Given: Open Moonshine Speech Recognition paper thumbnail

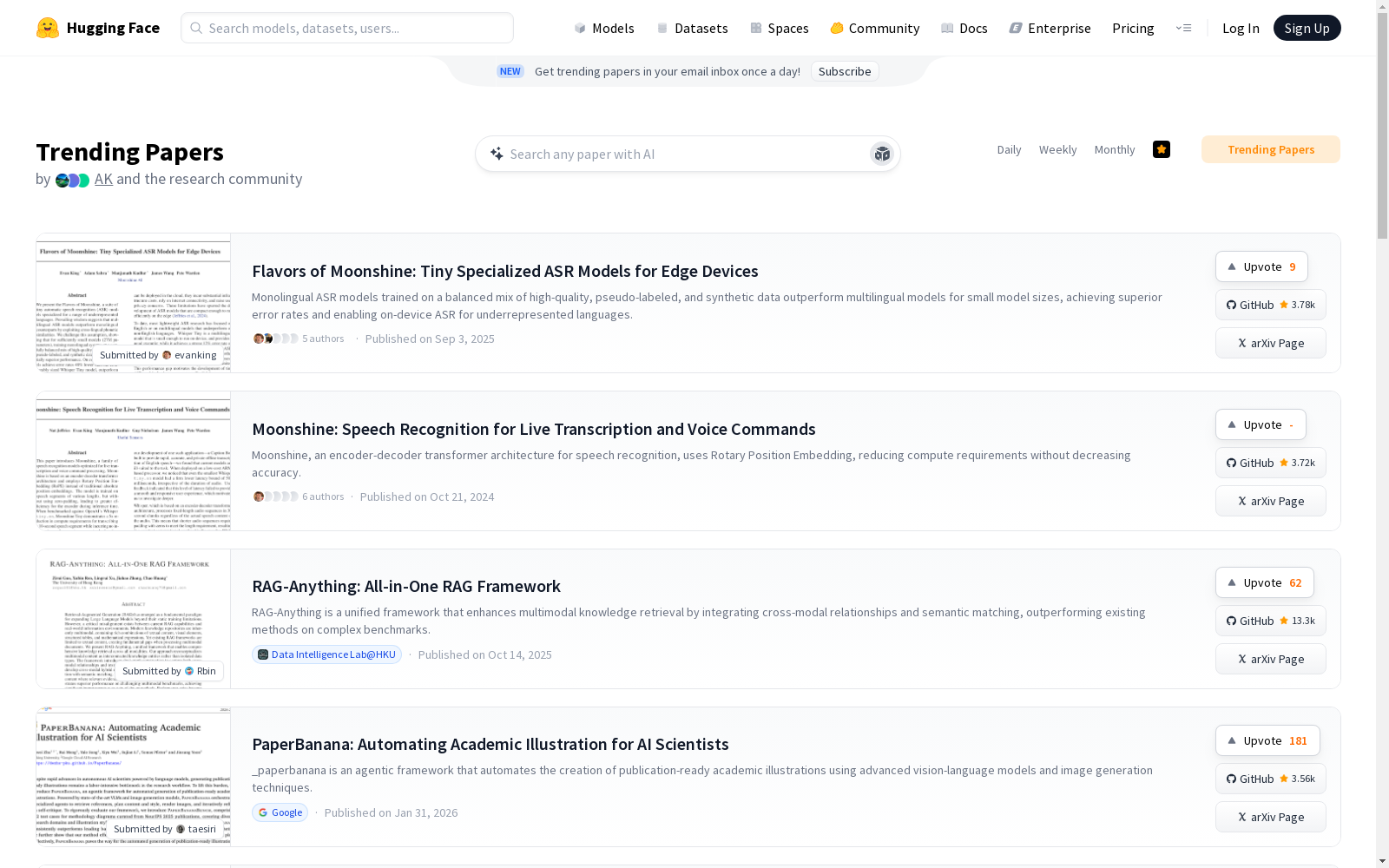Looking at the screenshot, I should 134,461.
